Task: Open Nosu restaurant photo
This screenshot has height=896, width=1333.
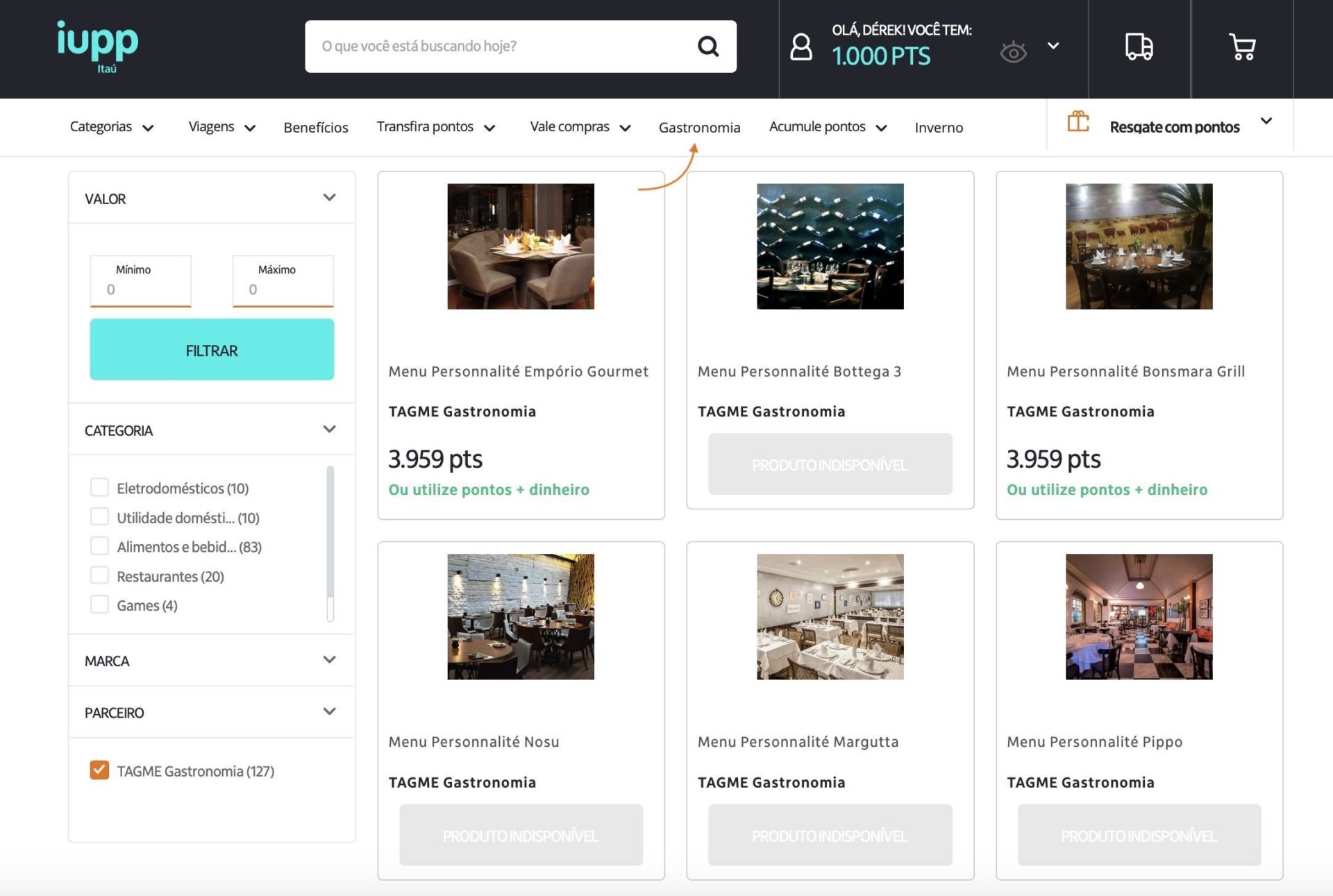Action: coord(521,617)
